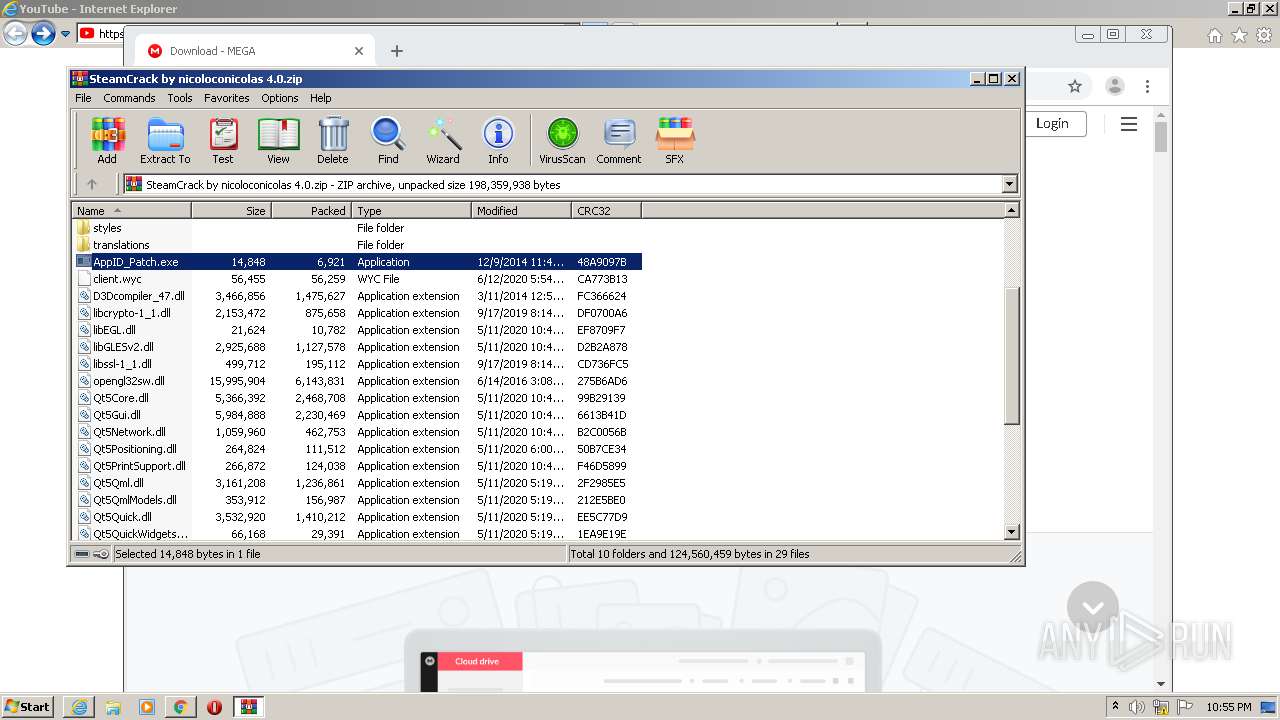Sort files by Name column
1280x720 pixels.
131,210
